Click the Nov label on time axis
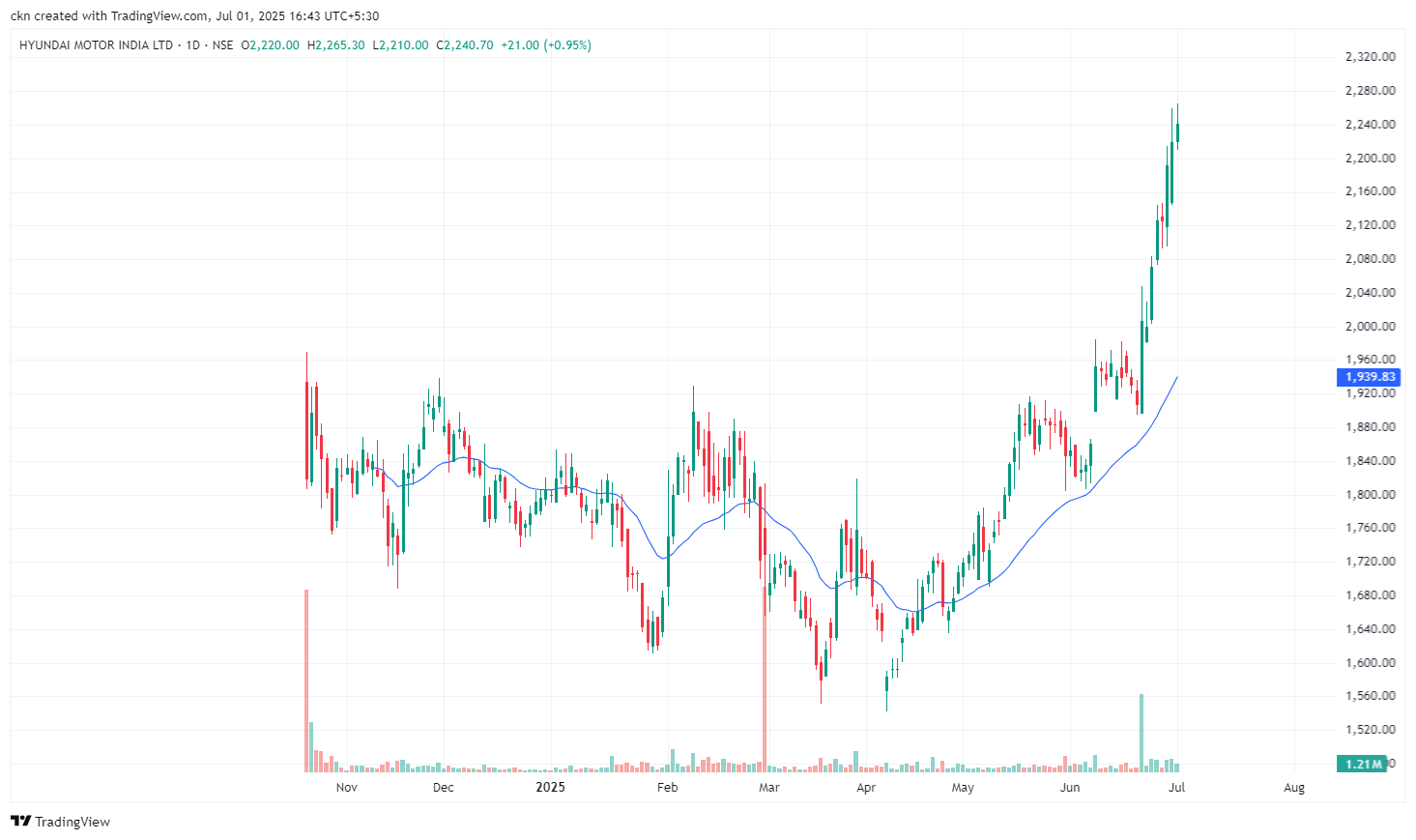1416x840 pixels. point(346,788)
